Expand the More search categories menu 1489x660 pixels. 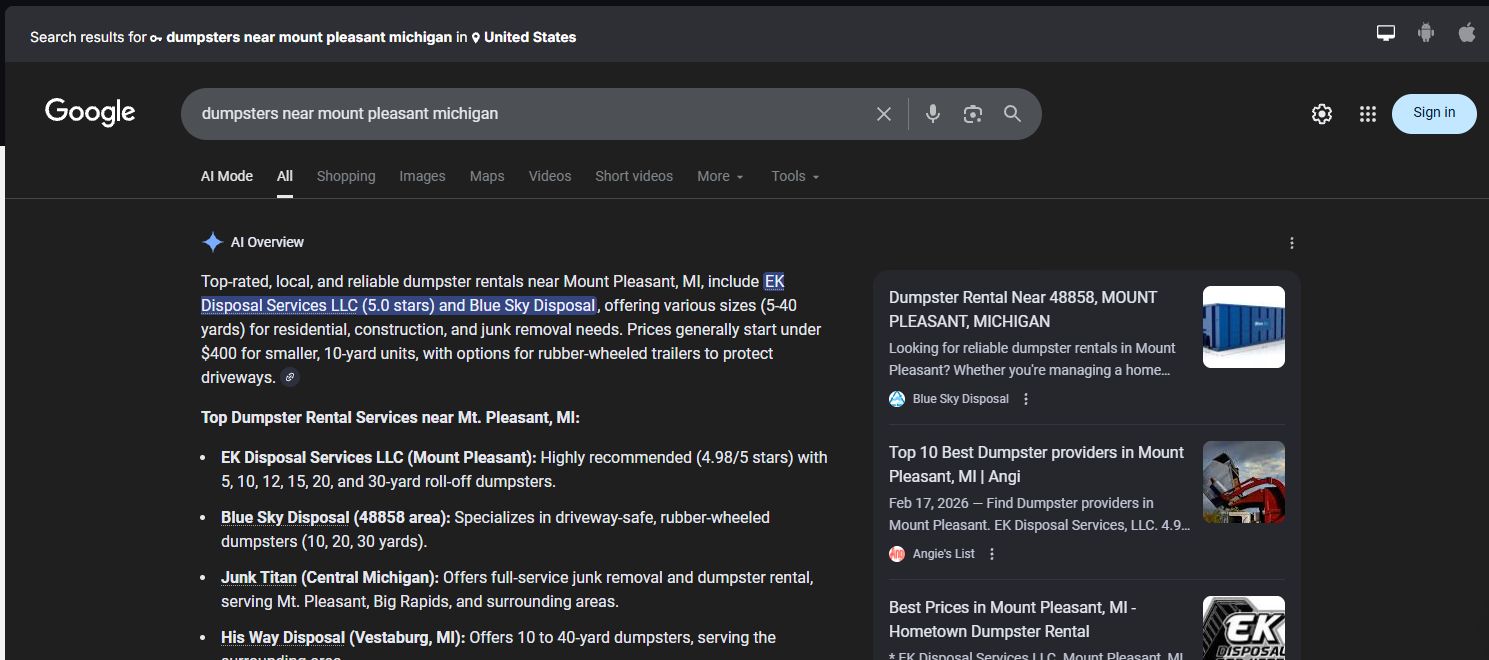[x=719, y=176]
